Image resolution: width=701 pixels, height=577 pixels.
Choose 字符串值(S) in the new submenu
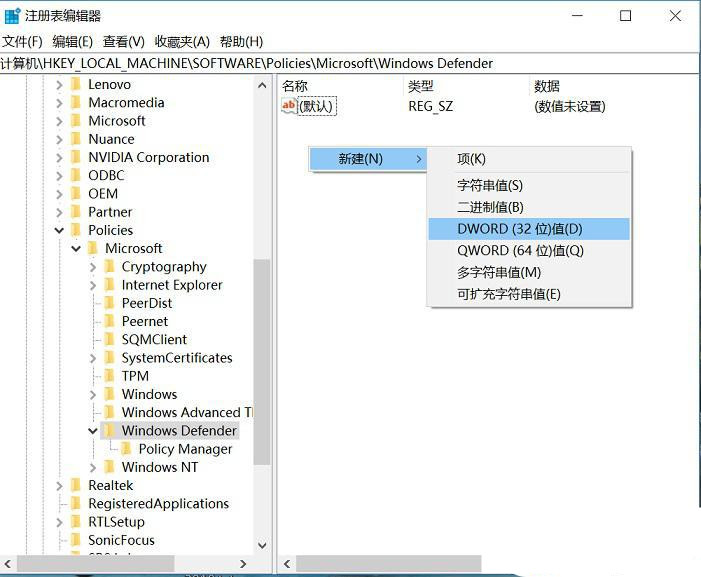(x=529, y=185)
